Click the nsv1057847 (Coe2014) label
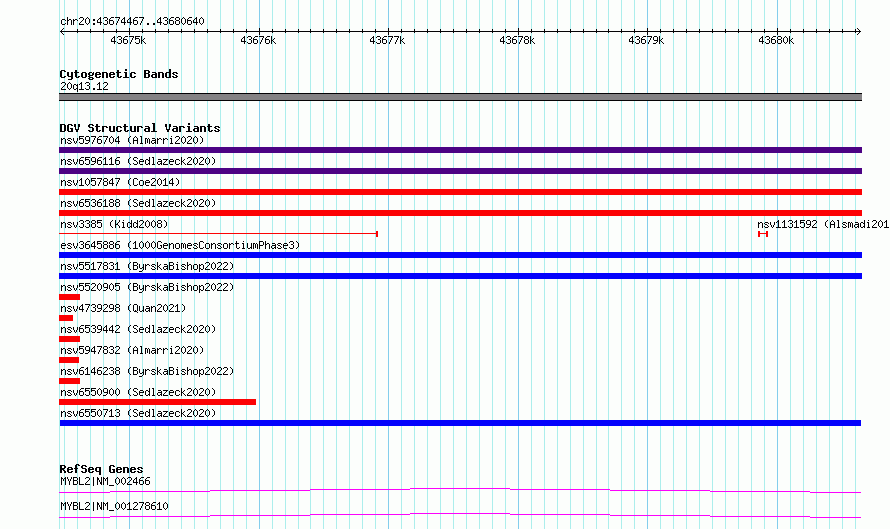This screenshot has width=890, height=529. (x=120, y=182)
